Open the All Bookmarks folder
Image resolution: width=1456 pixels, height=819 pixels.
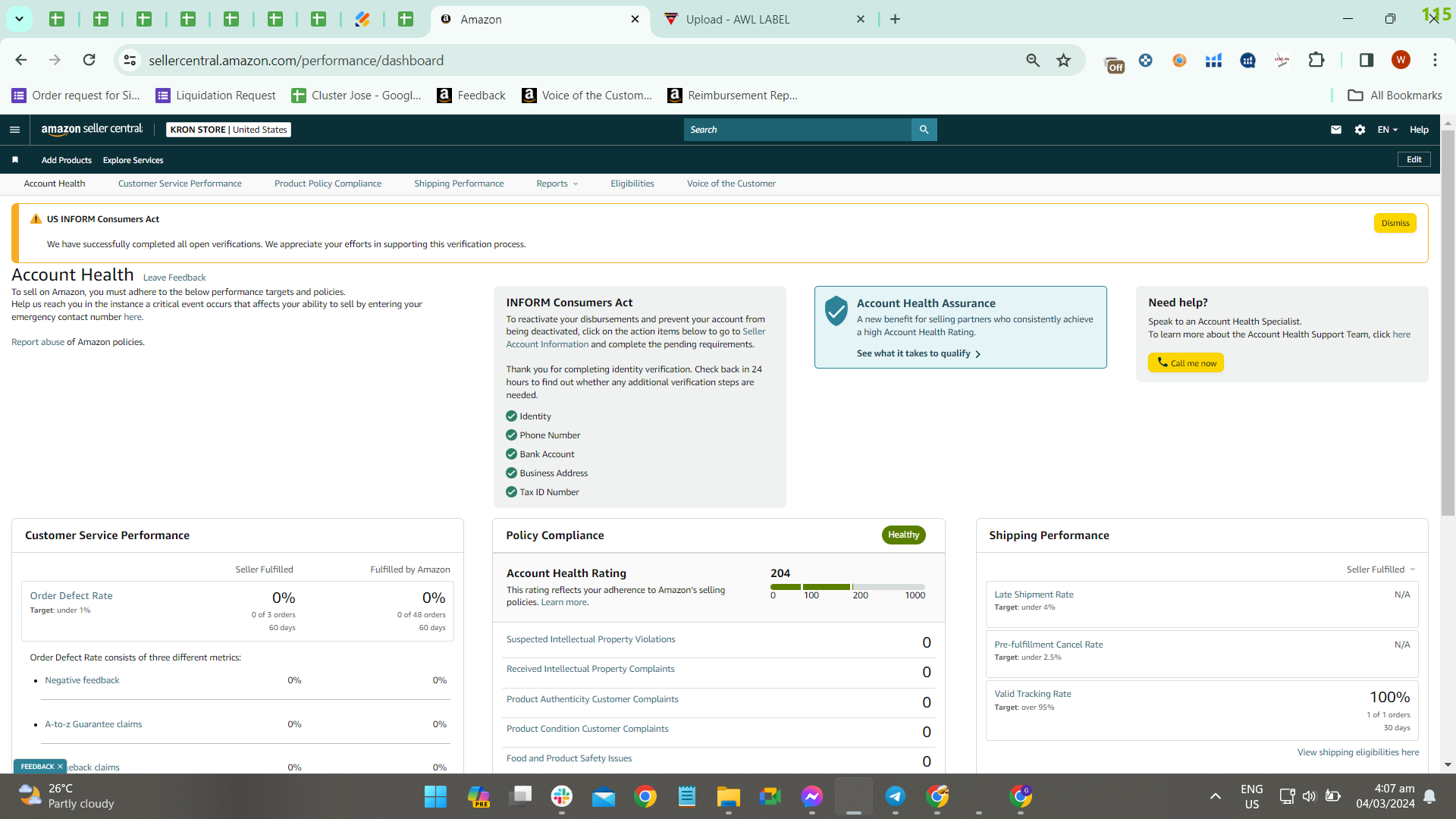point(1395,96)
